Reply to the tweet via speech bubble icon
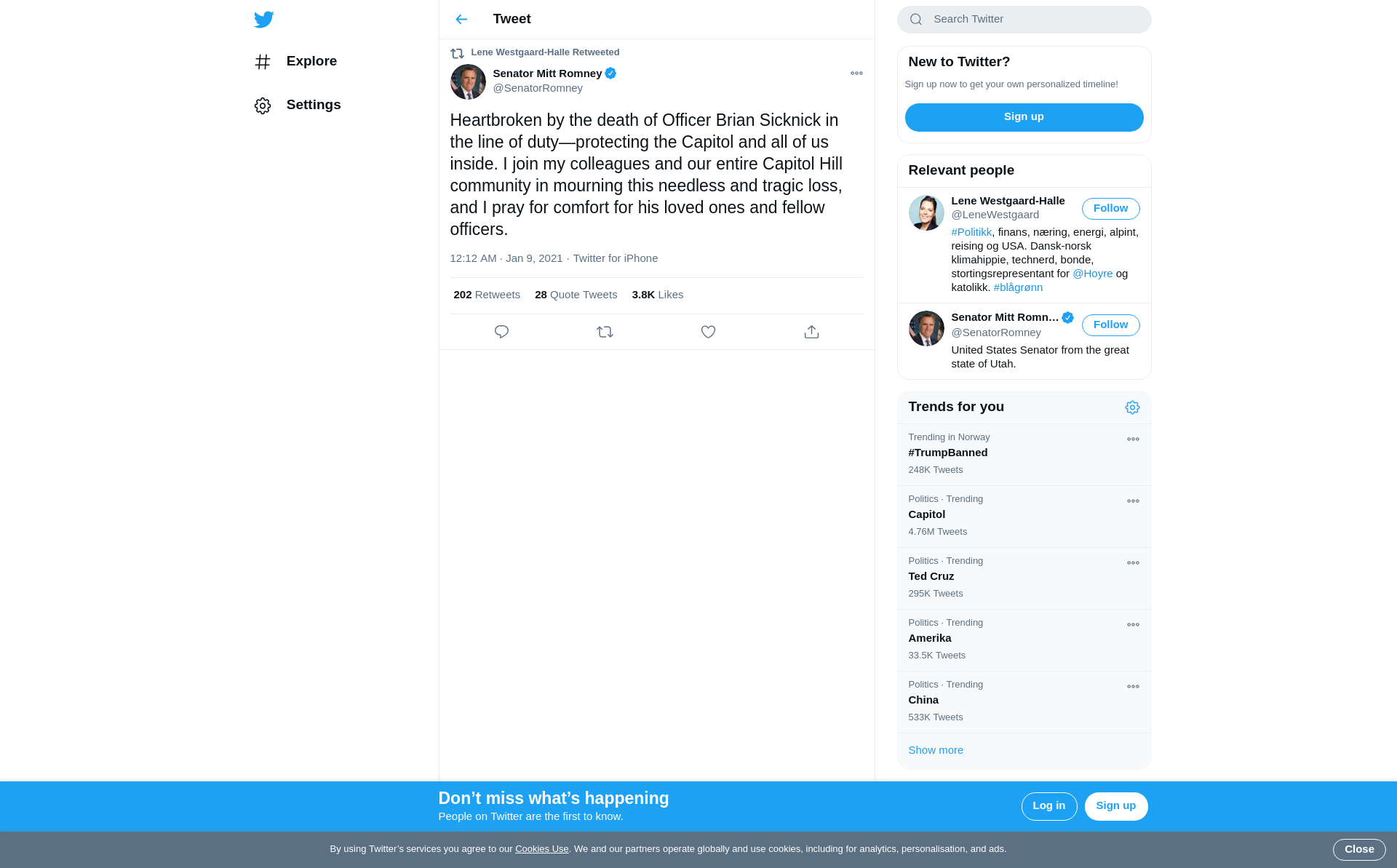 (501, 332)
